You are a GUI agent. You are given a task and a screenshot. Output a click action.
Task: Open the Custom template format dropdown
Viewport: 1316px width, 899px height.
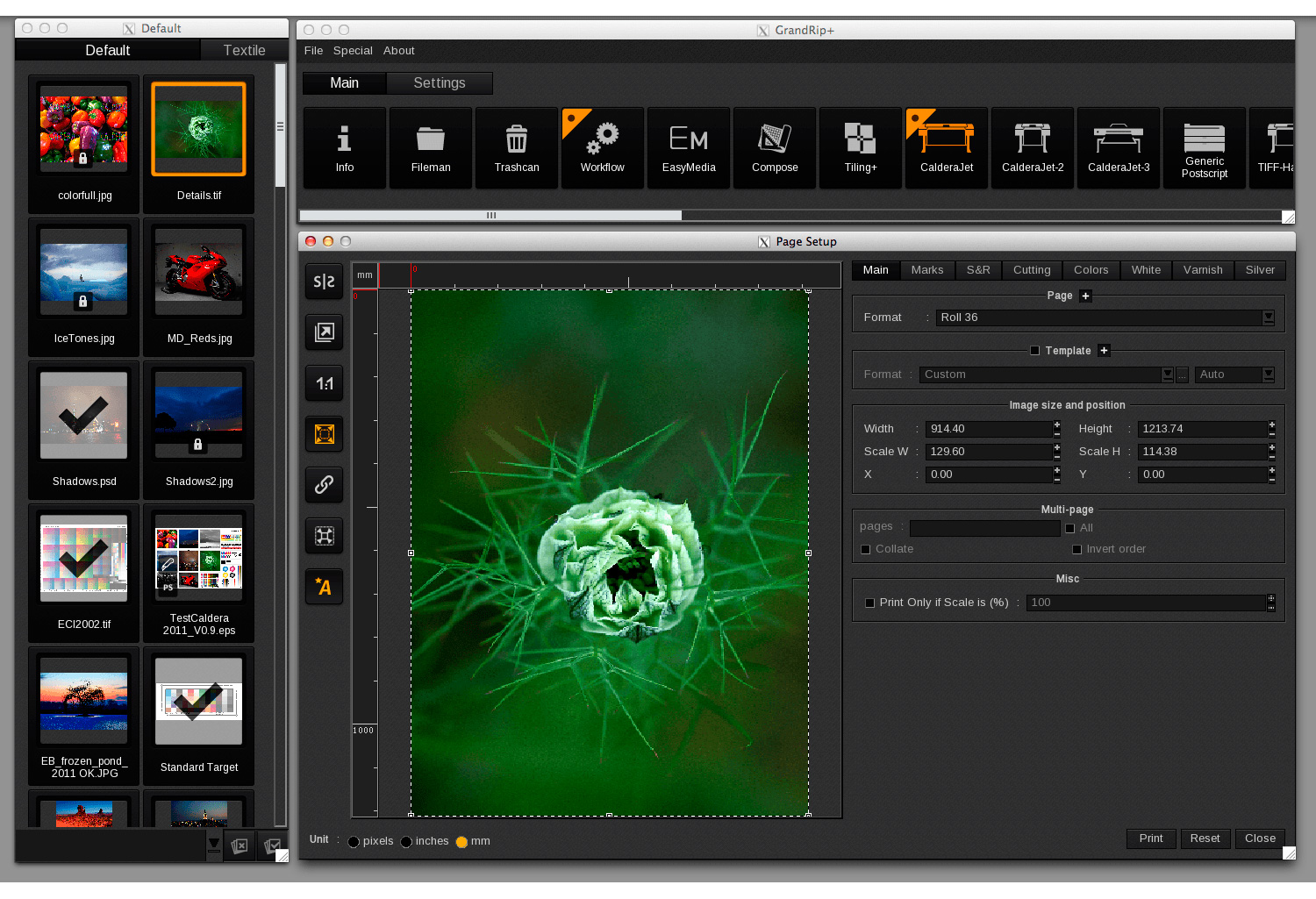[1168, 375]
